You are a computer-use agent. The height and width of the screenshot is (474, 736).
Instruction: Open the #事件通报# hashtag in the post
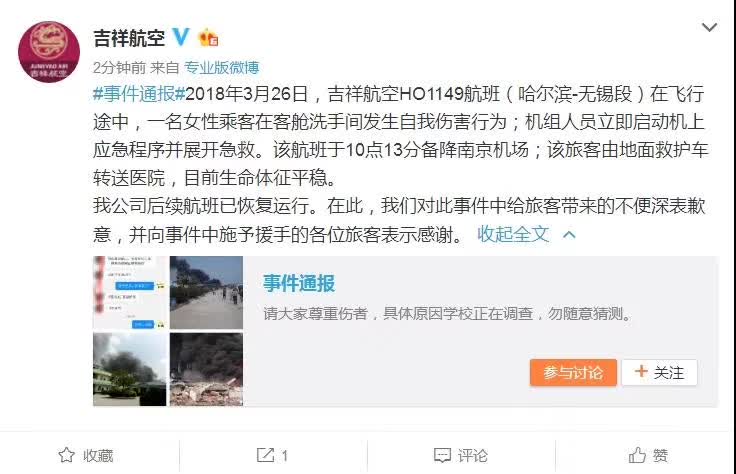[x=139, y=94]
